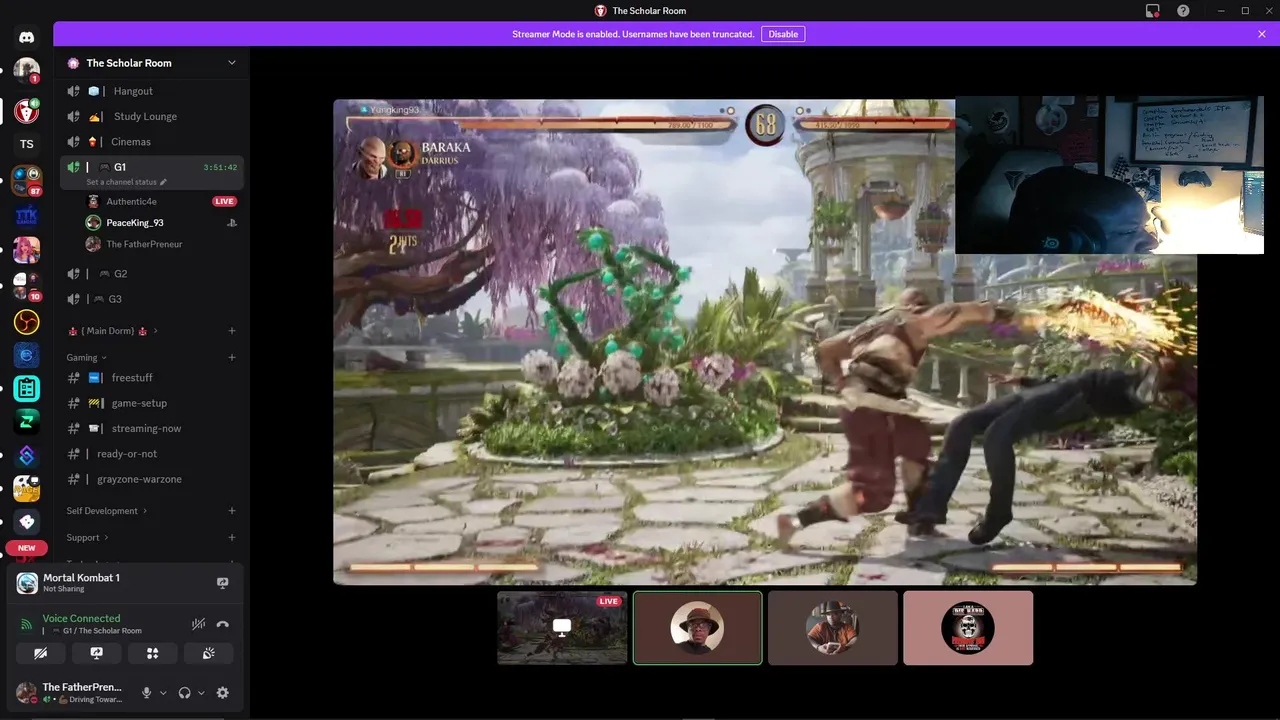This screenshot has height=720, width=1280.
Task: Select the LIVE stream thumbnail tile
Action: click(x=562, y=628)
